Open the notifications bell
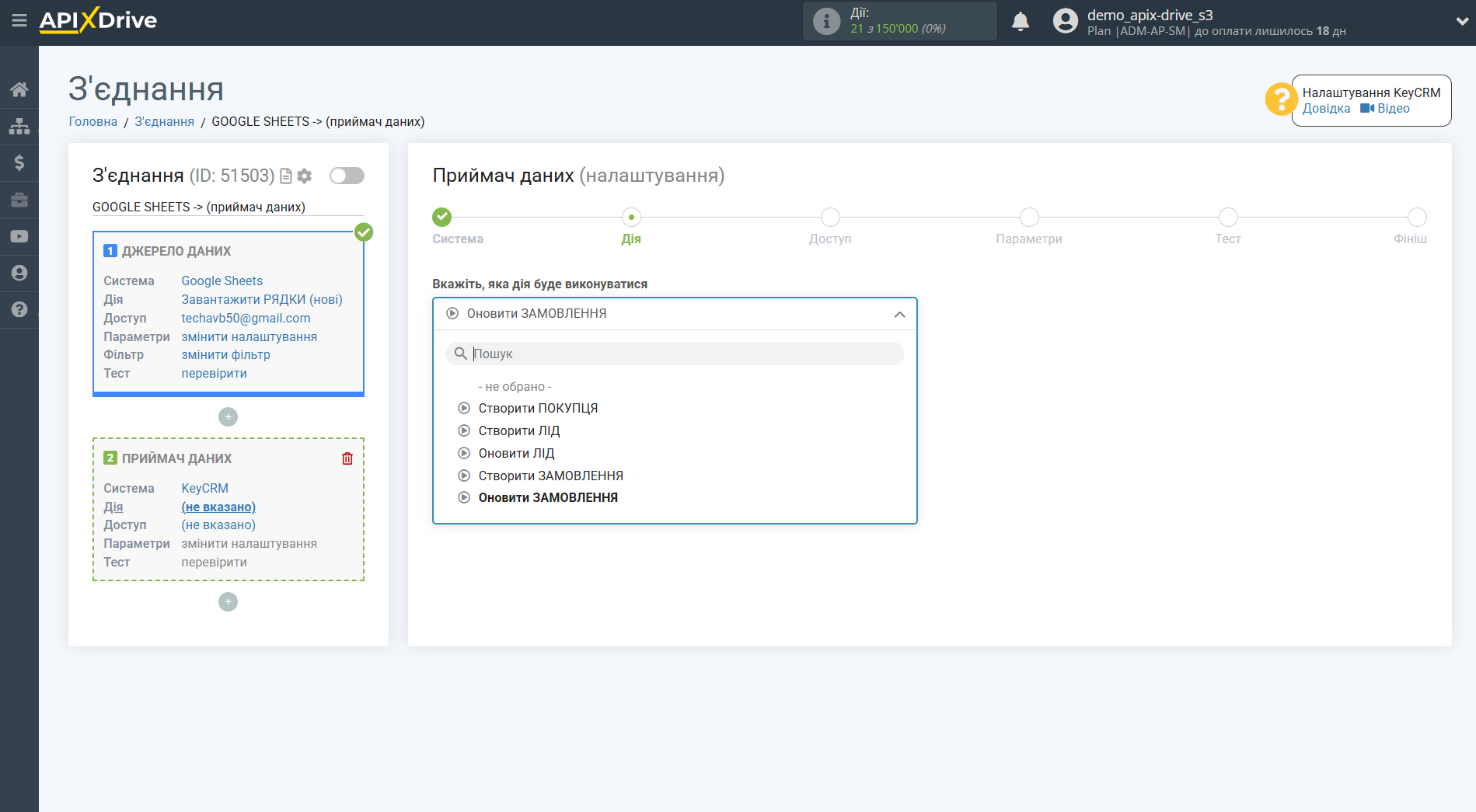The height and width of the screenshot is (812, 1476). [1021, 21]
